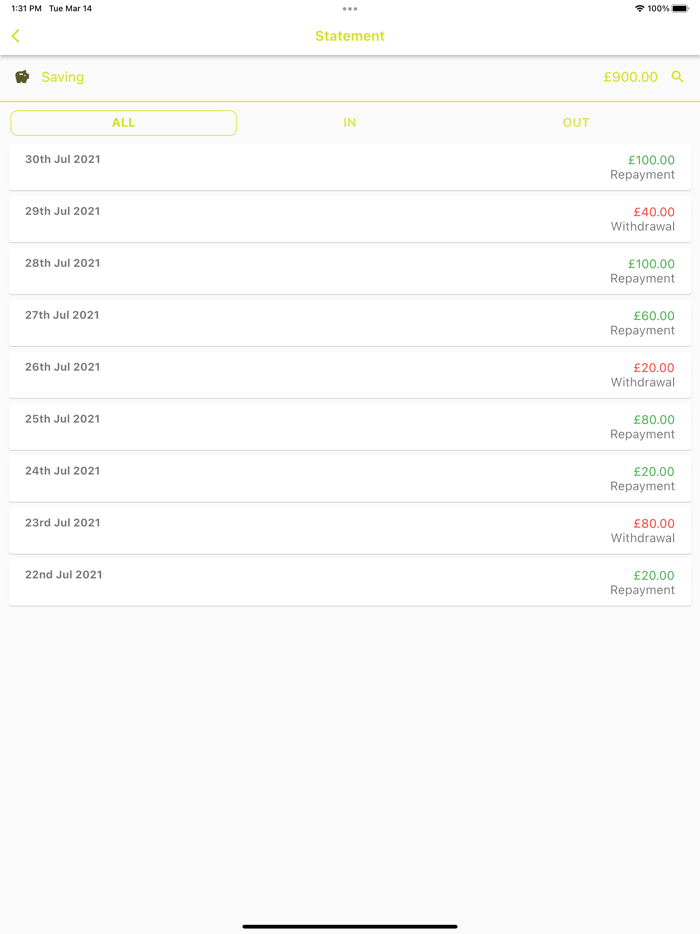This screenshot has width=700, height=934.
Task: Tap the Saving piggy bank icon
Action: (22, 77)
